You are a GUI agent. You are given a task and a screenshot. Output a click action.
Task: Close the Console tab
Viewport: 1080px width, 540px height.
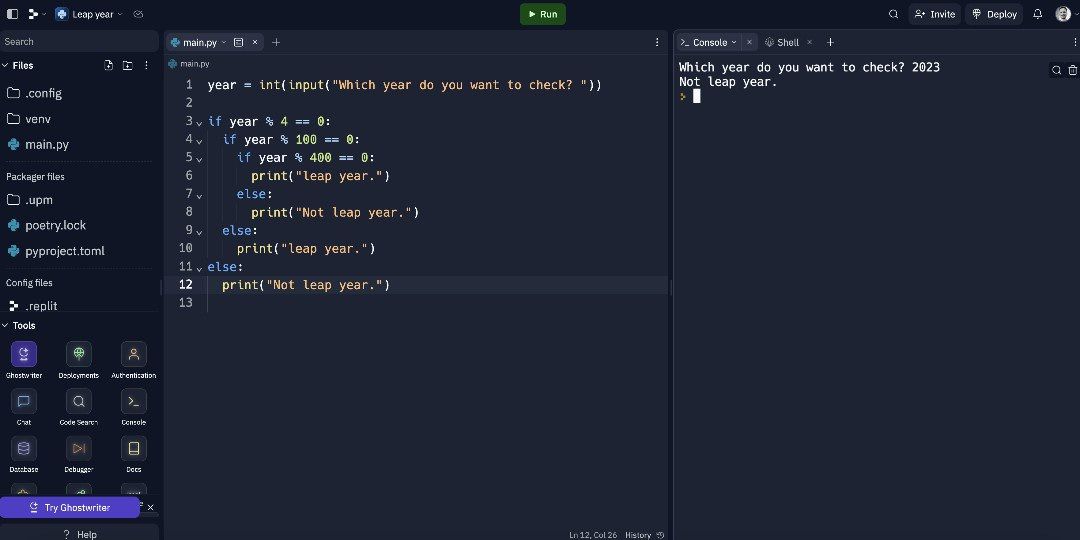click(x=749, y=42)
